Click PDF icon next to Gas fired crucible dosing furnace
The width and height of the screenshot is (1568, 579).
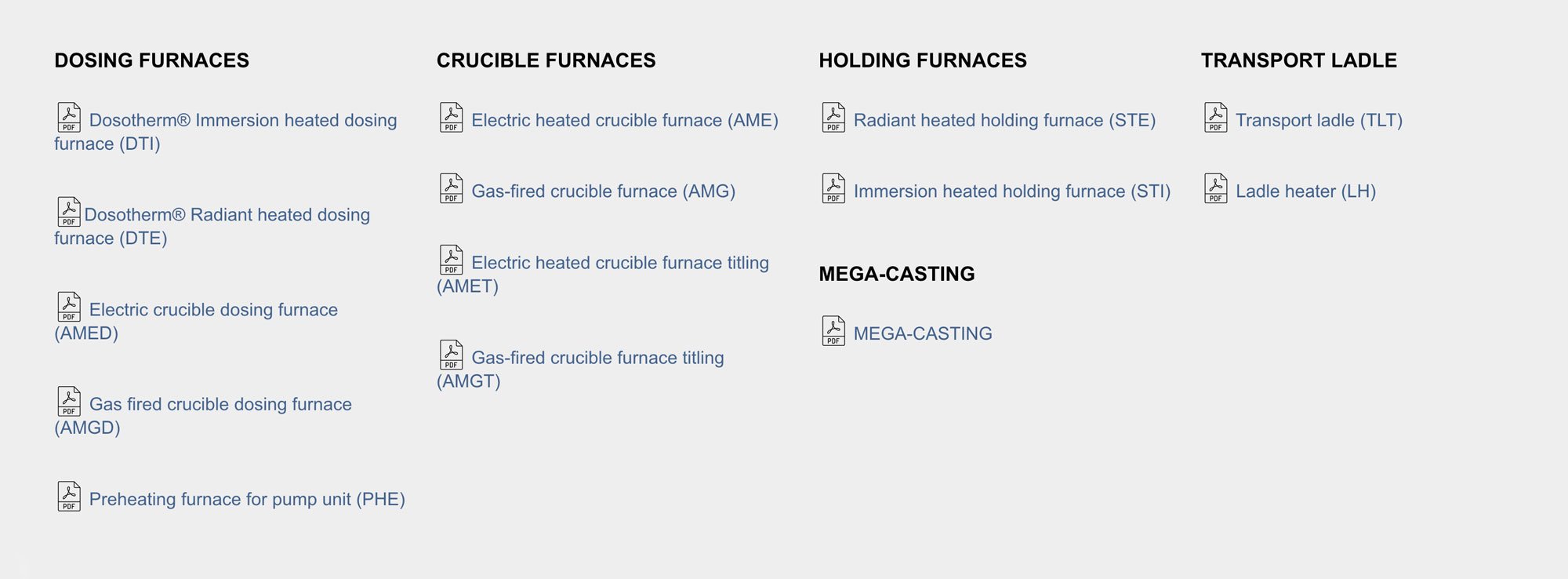(69, 401)
